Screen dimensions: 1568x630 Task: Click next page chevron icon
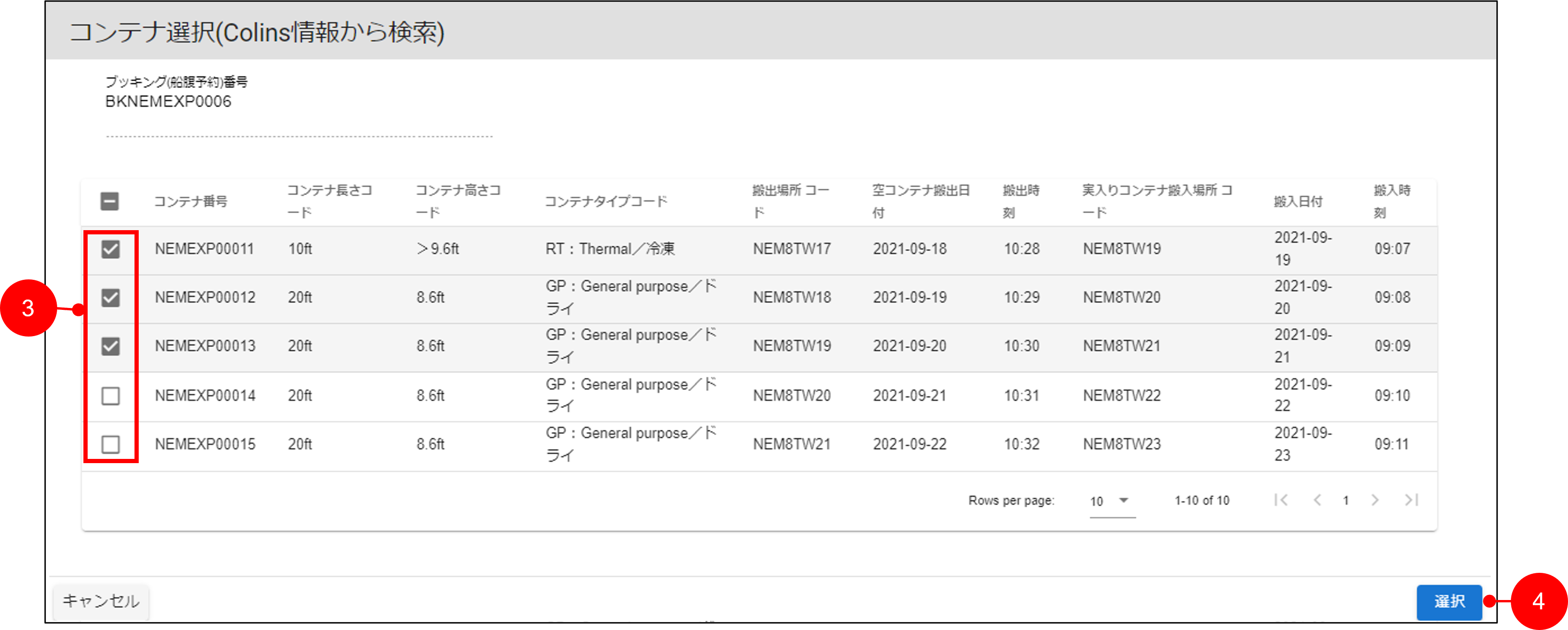pos(1375,500)
